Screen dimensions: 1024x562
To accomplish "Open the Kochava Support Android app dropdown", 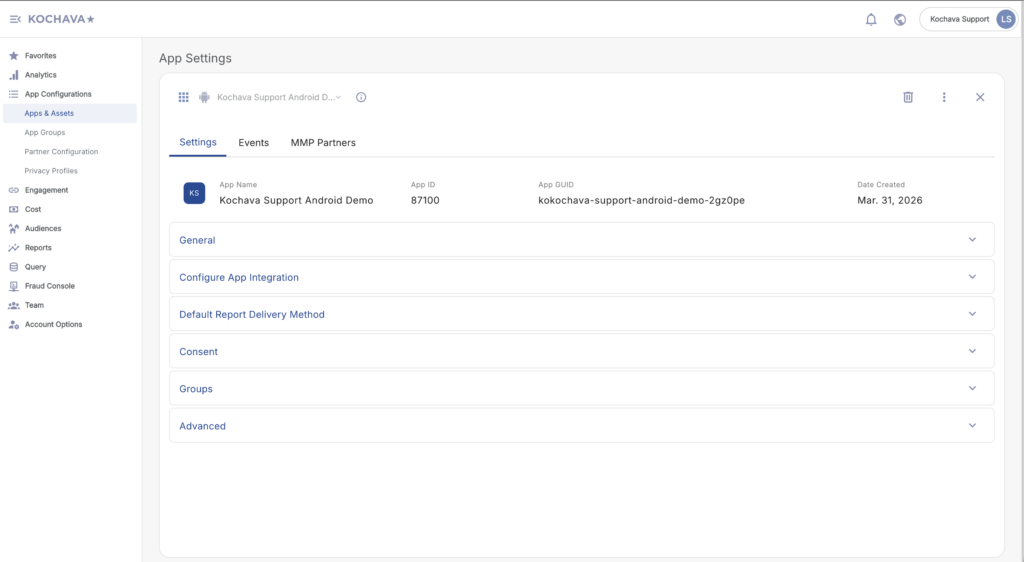I will (x=275, y=97).
